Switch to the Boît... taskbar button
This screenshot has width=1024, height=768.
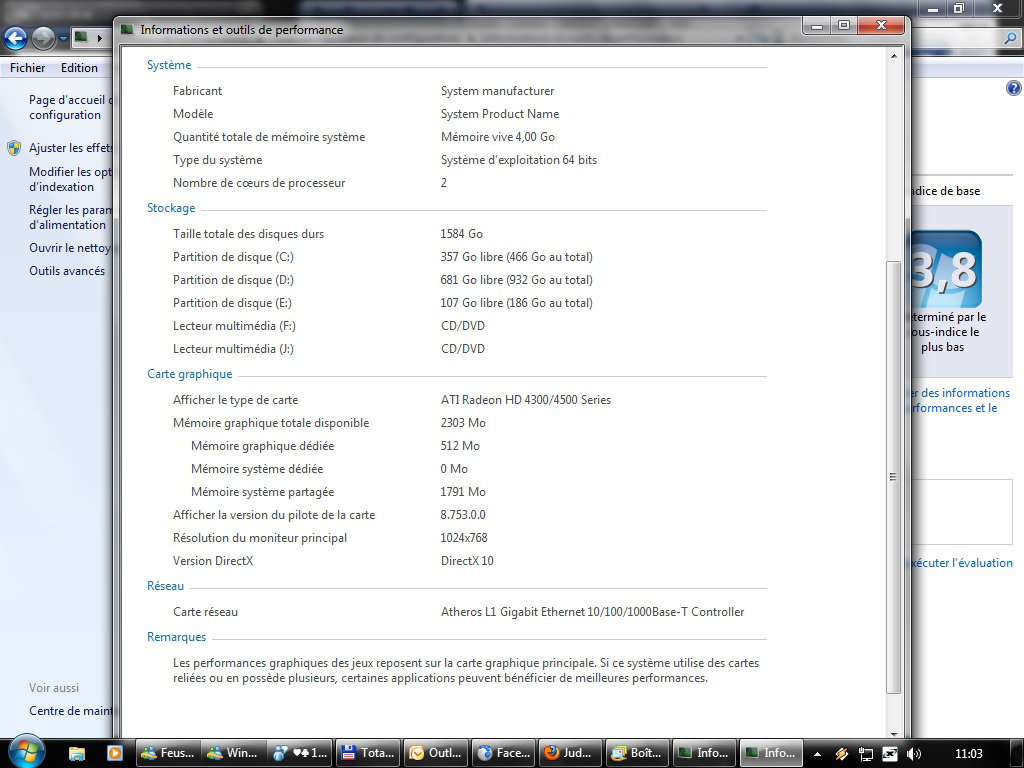638,753
